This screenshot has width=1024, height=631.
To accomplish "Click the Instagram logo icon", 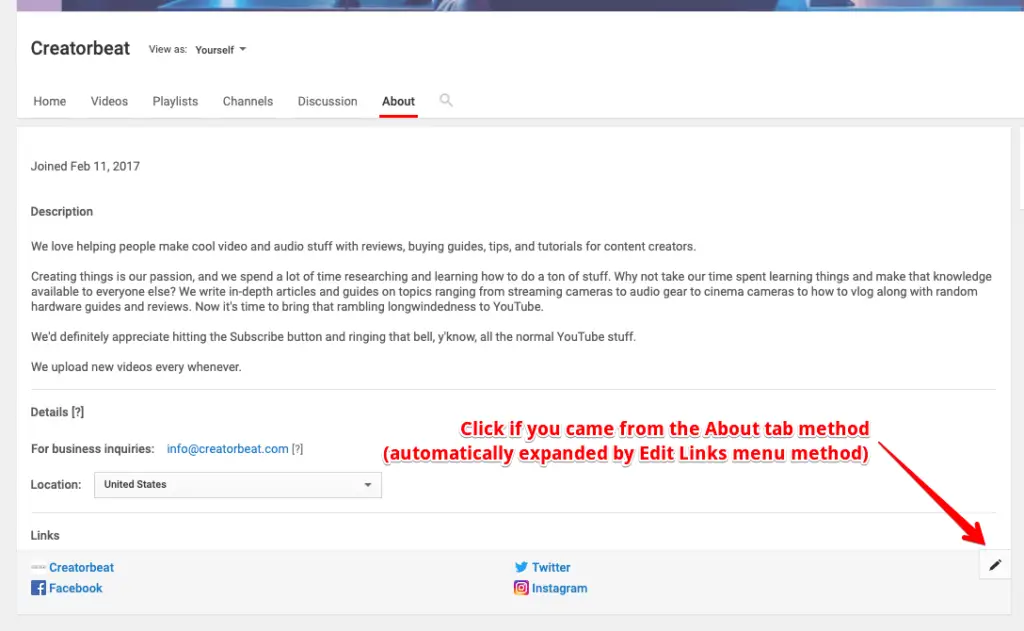I will click(521, 588).
